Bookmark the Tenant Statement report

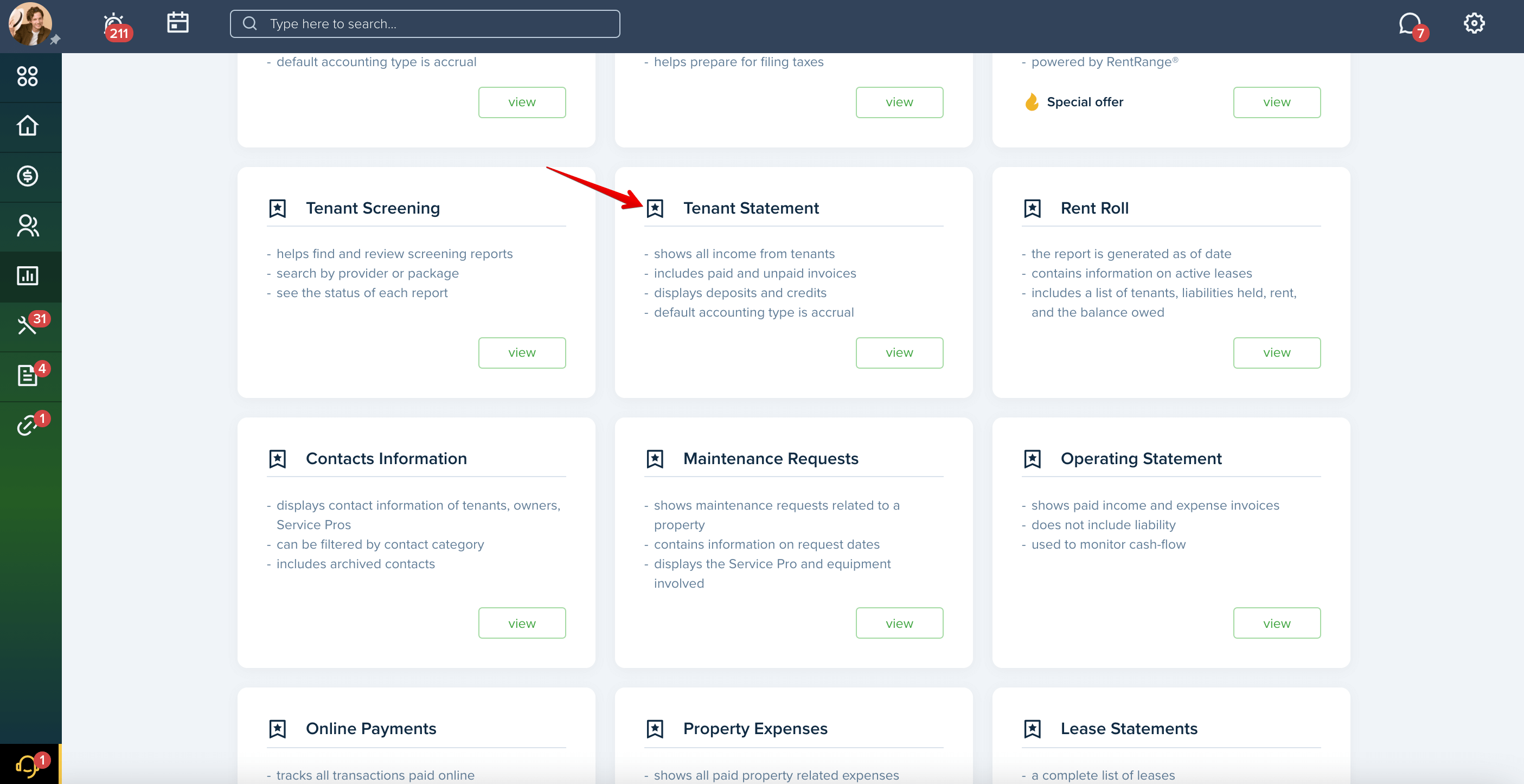tap(655, 208)
